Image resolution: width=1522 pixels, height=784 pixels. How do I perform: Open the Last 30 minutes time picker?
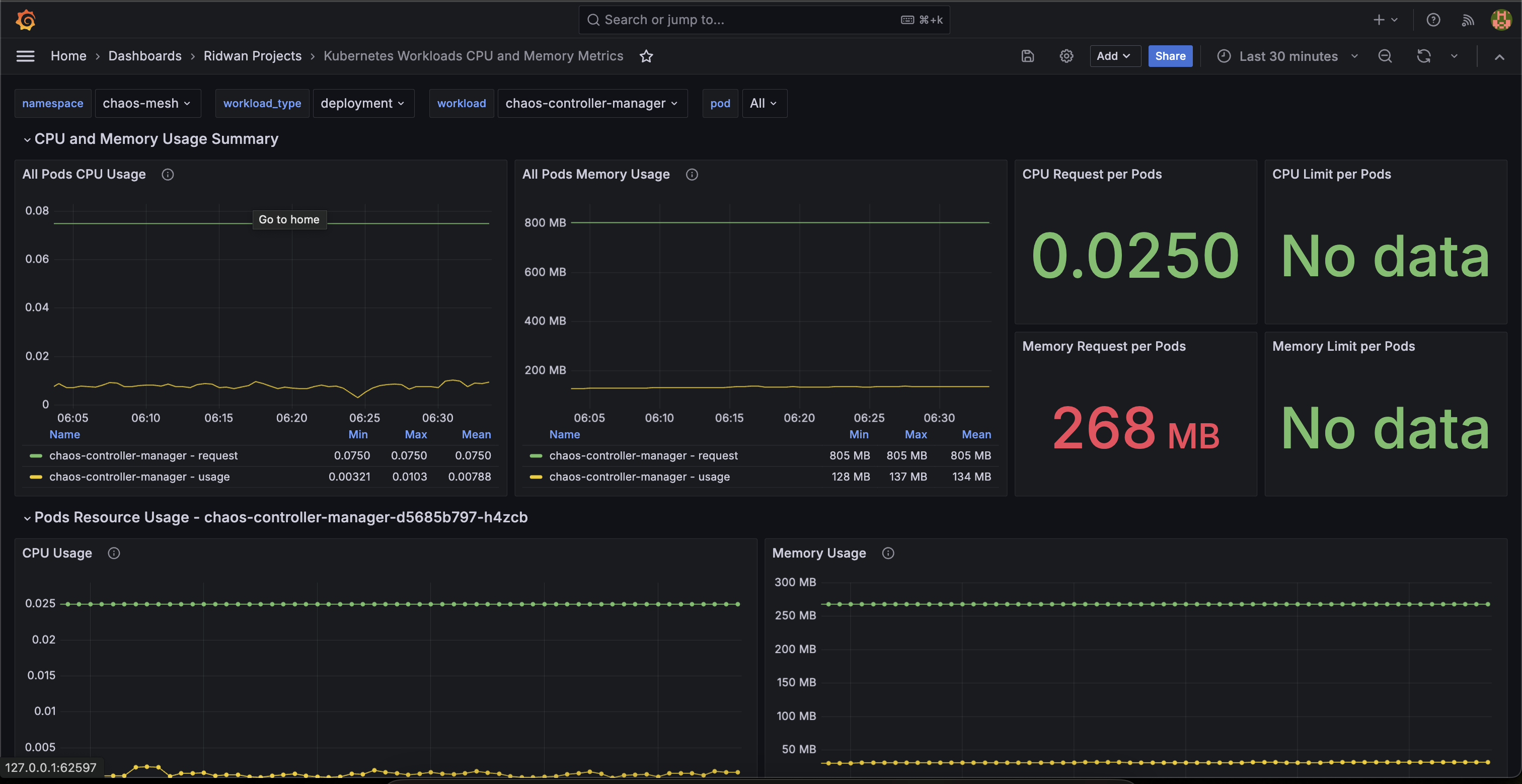[x=1288, y=56]
